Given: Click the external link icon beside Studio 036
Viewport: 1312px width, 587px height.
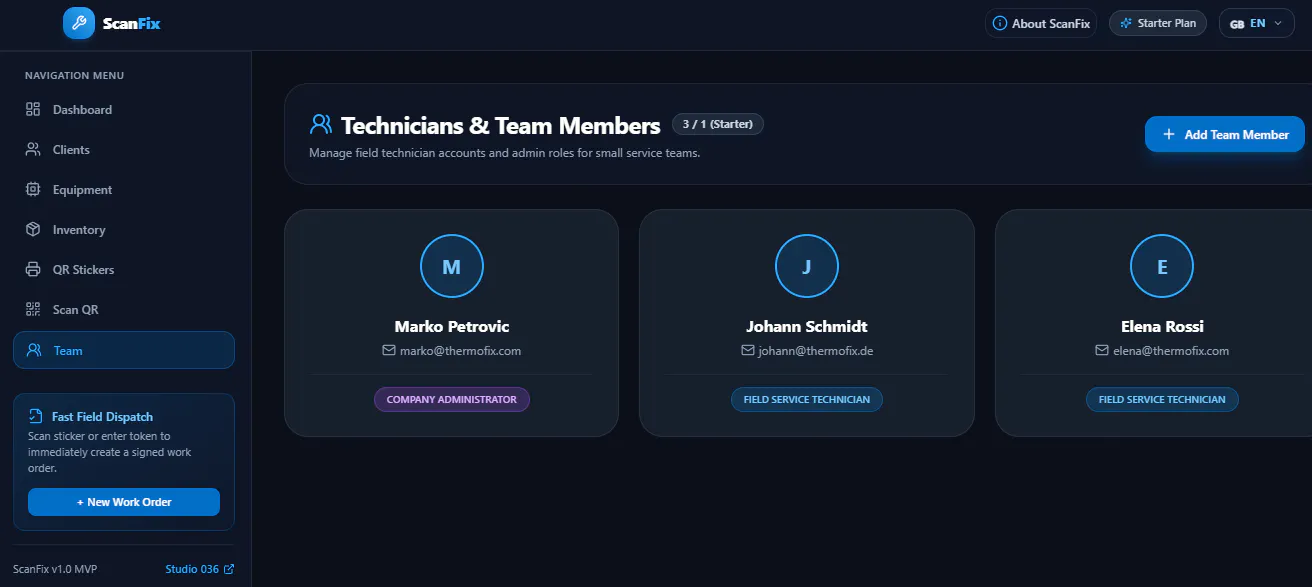Looking at the screenshot, I should point(229,569).
